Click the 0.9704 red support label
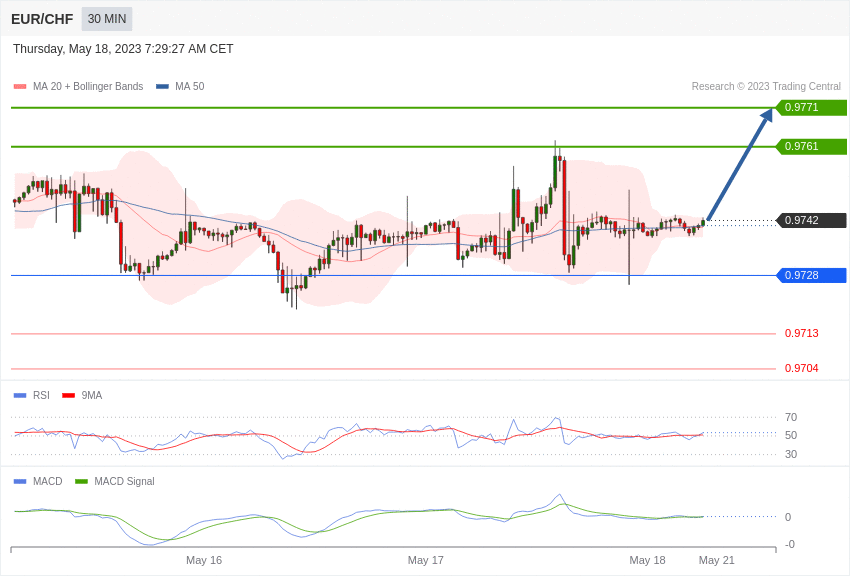The image size is (850, 576). pos(802,368)
